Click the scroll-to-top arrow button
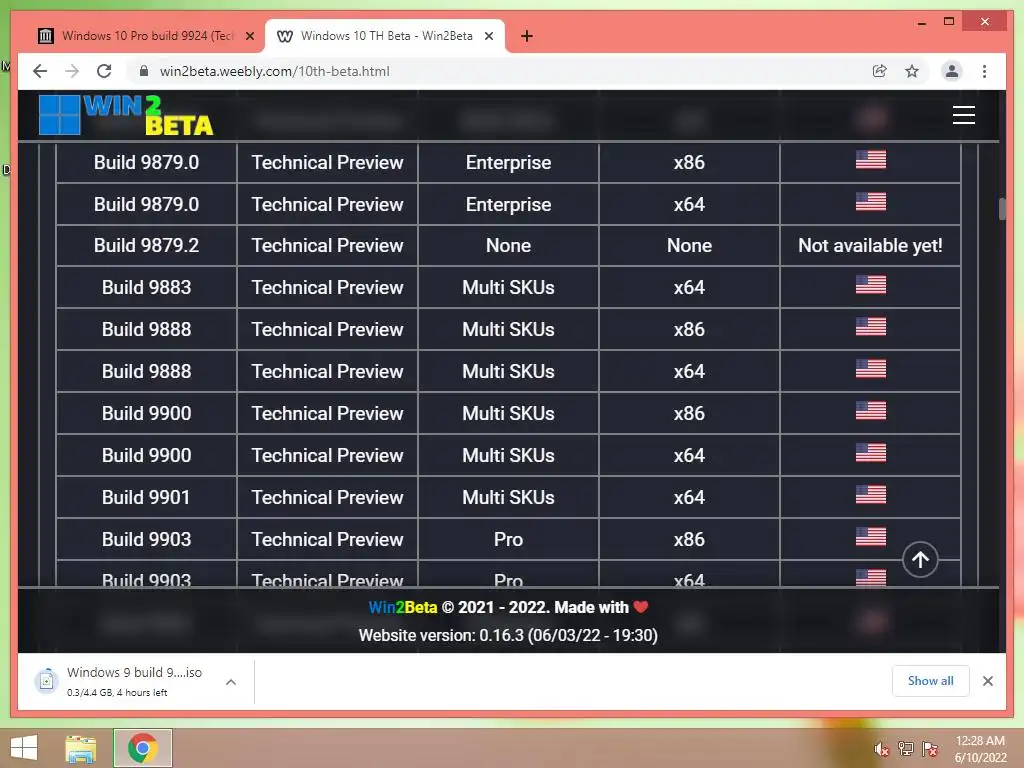1024x768 pixels. click(920, 560)
